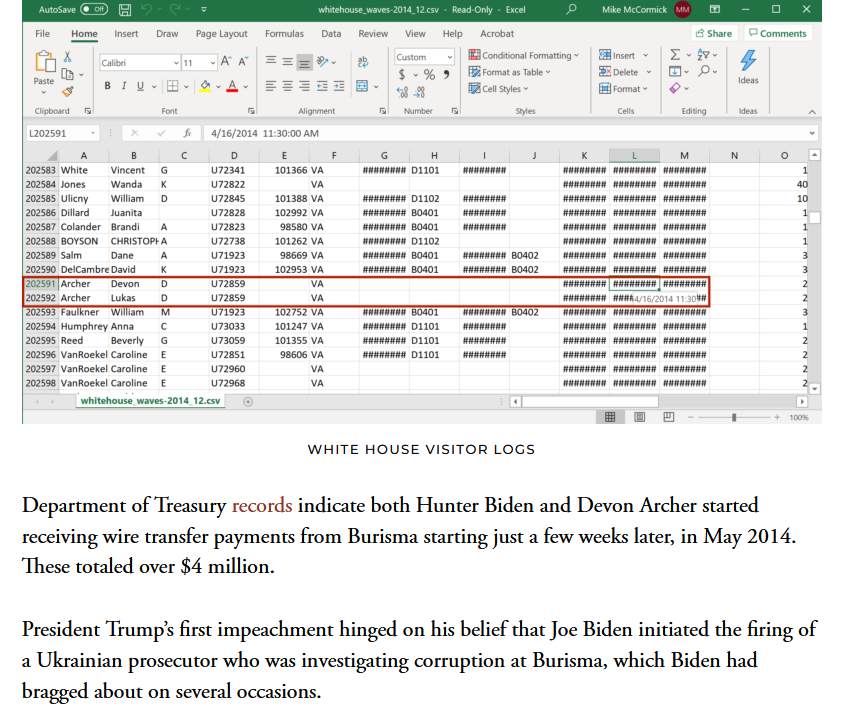Viewport: 854px width, 726px height.
Task: Click the Insert Function fx icon
Action: click(x=187, y=133)
